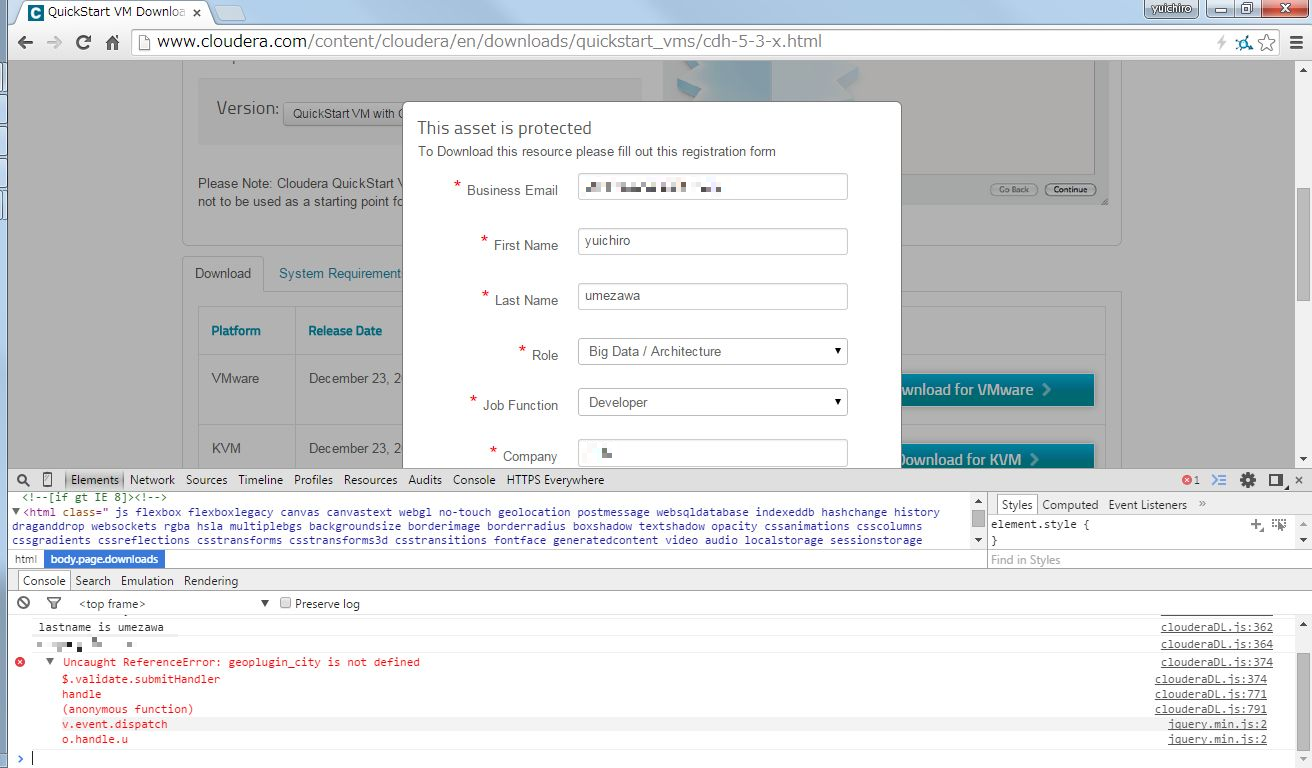Screen dimensions: 1312x768
Task: Close the DevTools panel
Action: point(1298,480)
